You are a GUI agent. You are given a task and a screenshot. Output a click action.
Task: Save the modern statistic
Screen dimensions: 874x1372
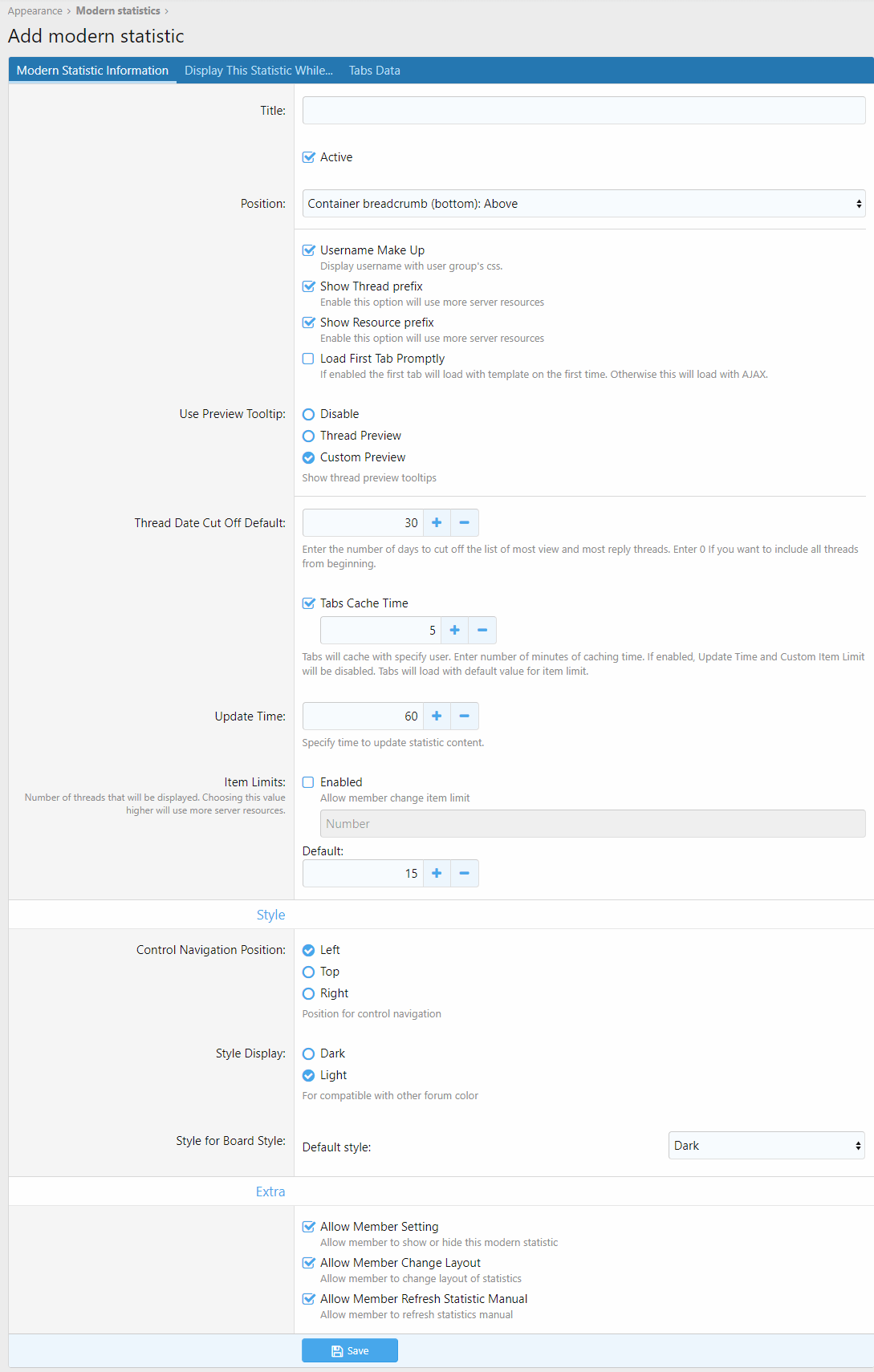pos(350,1351)
